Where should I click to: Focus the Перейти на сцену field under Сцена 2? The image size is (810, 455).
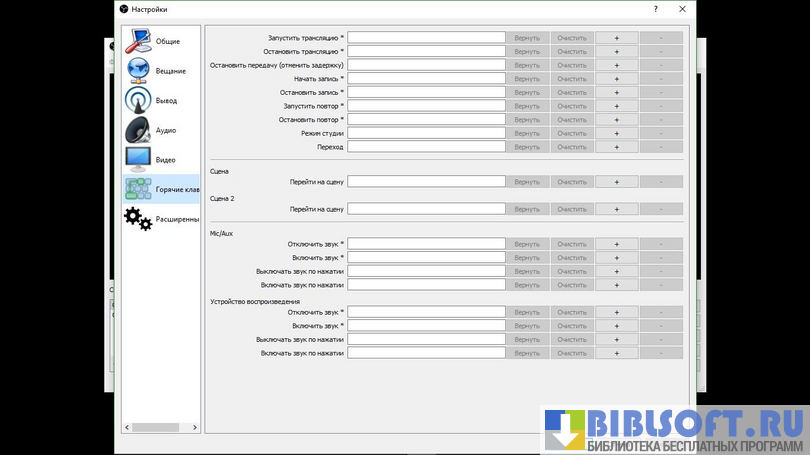pos(426,209)
